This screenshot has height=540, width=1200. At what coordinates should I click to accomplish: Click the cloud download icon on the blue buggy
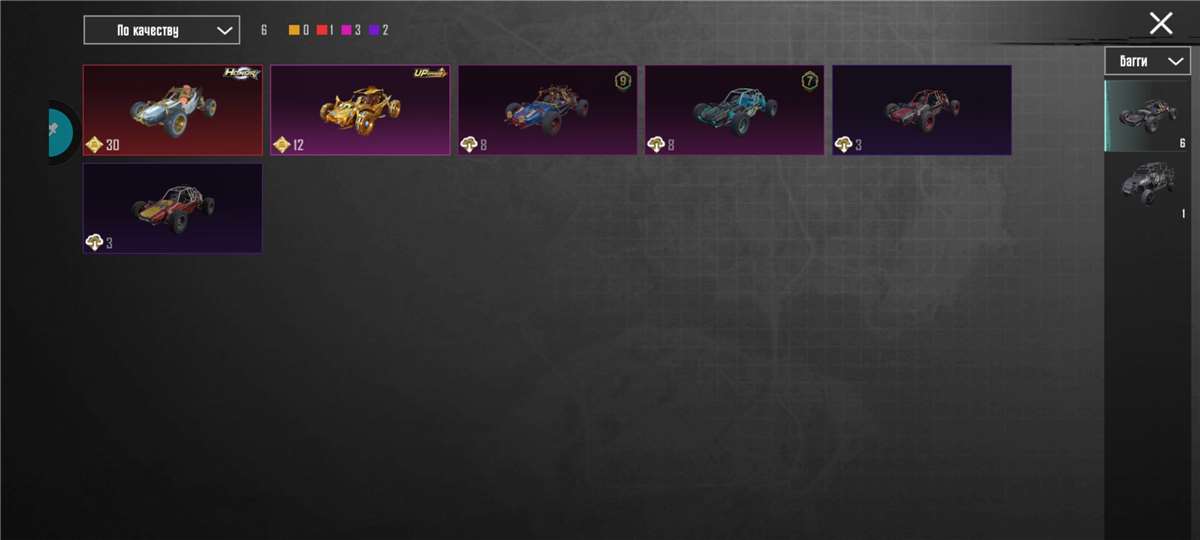point(469,145)
